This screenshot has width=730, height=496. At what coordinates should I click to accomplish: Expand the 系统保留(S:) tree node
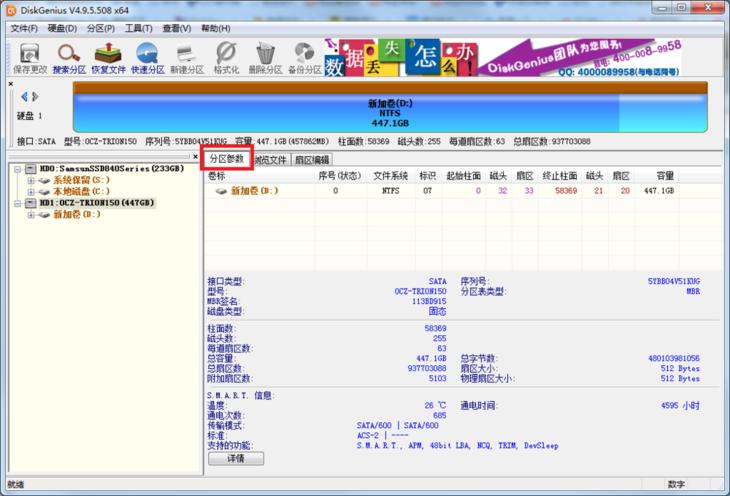pos(31,180)
